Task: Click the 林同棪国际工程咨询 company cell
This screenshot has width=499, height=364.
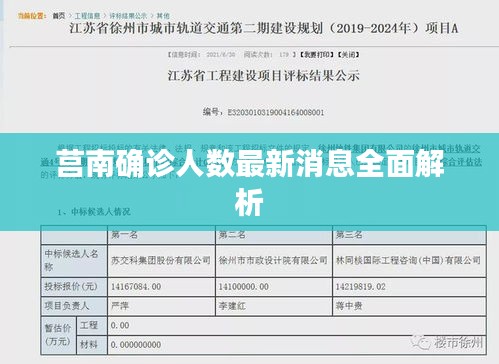Action: coord(408,260)
